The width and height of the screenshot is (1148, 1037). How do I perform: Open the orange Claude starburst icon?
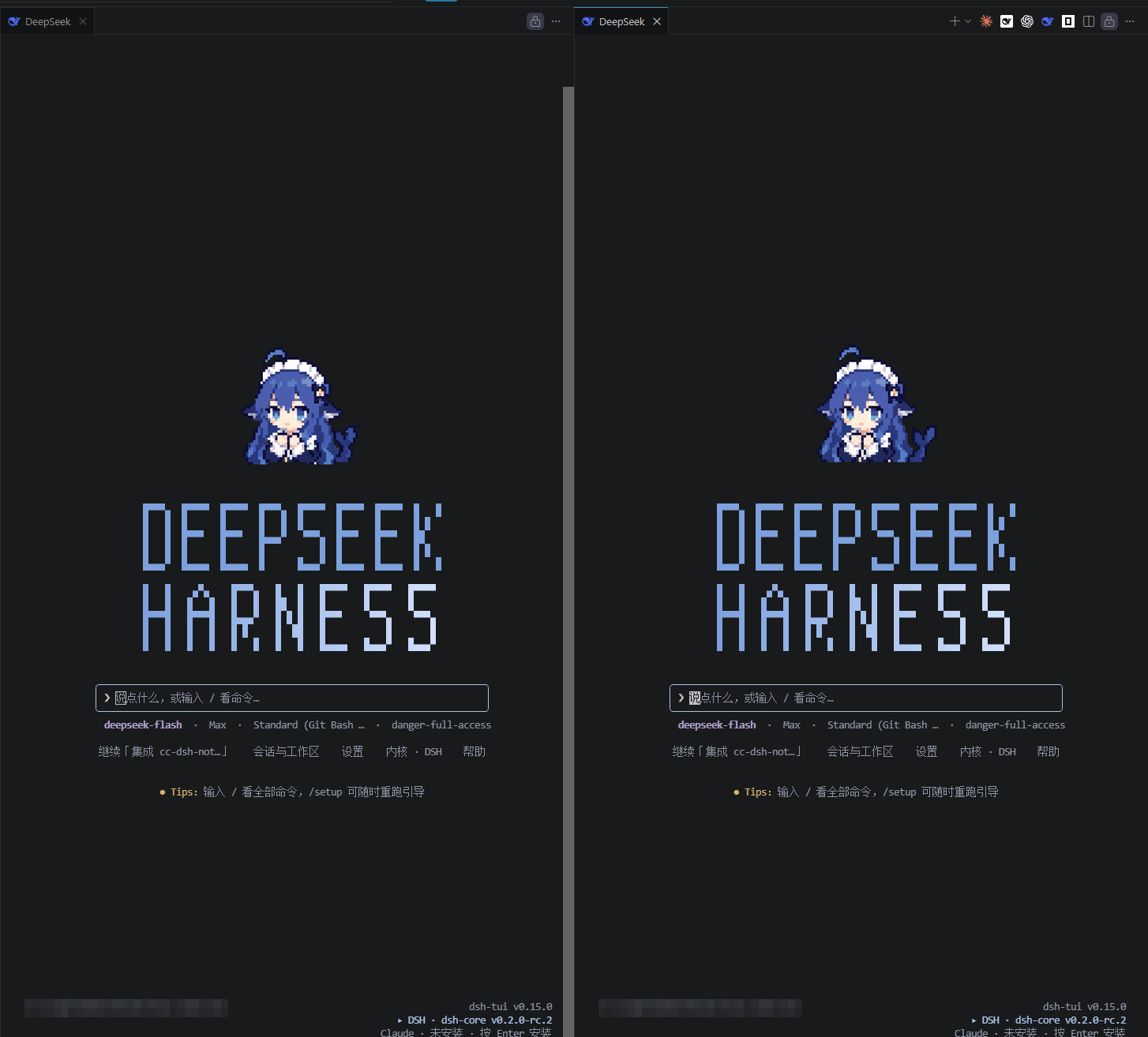tap(986, 21)
